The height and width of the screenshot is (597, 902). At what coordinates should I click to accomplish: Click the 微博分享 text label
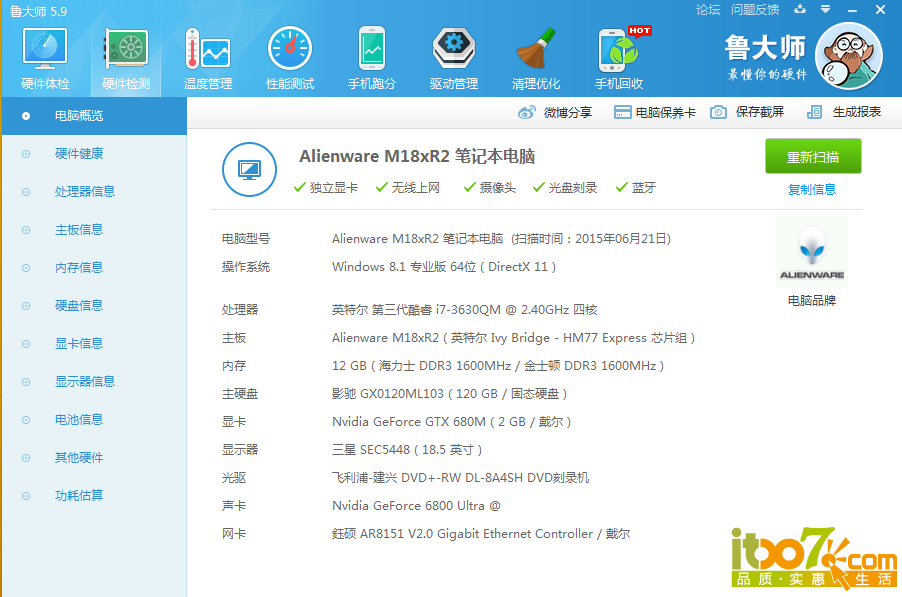[x=568, y=112]
